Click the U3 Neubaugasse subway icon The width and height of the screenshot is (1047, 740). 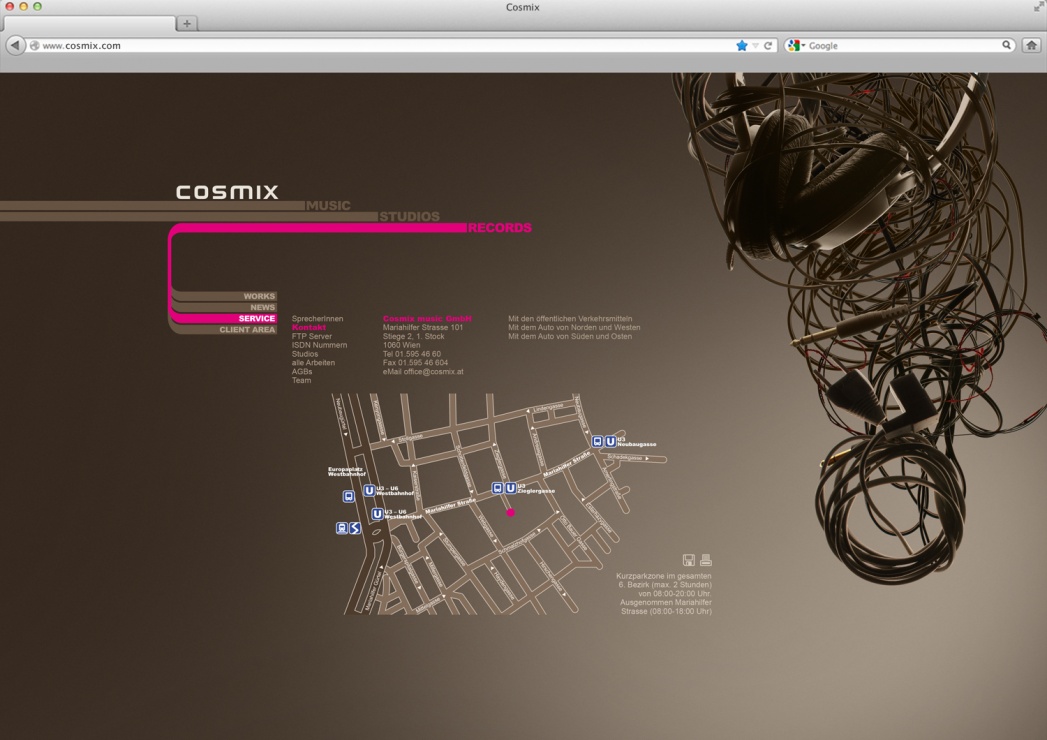click(610, 441)
